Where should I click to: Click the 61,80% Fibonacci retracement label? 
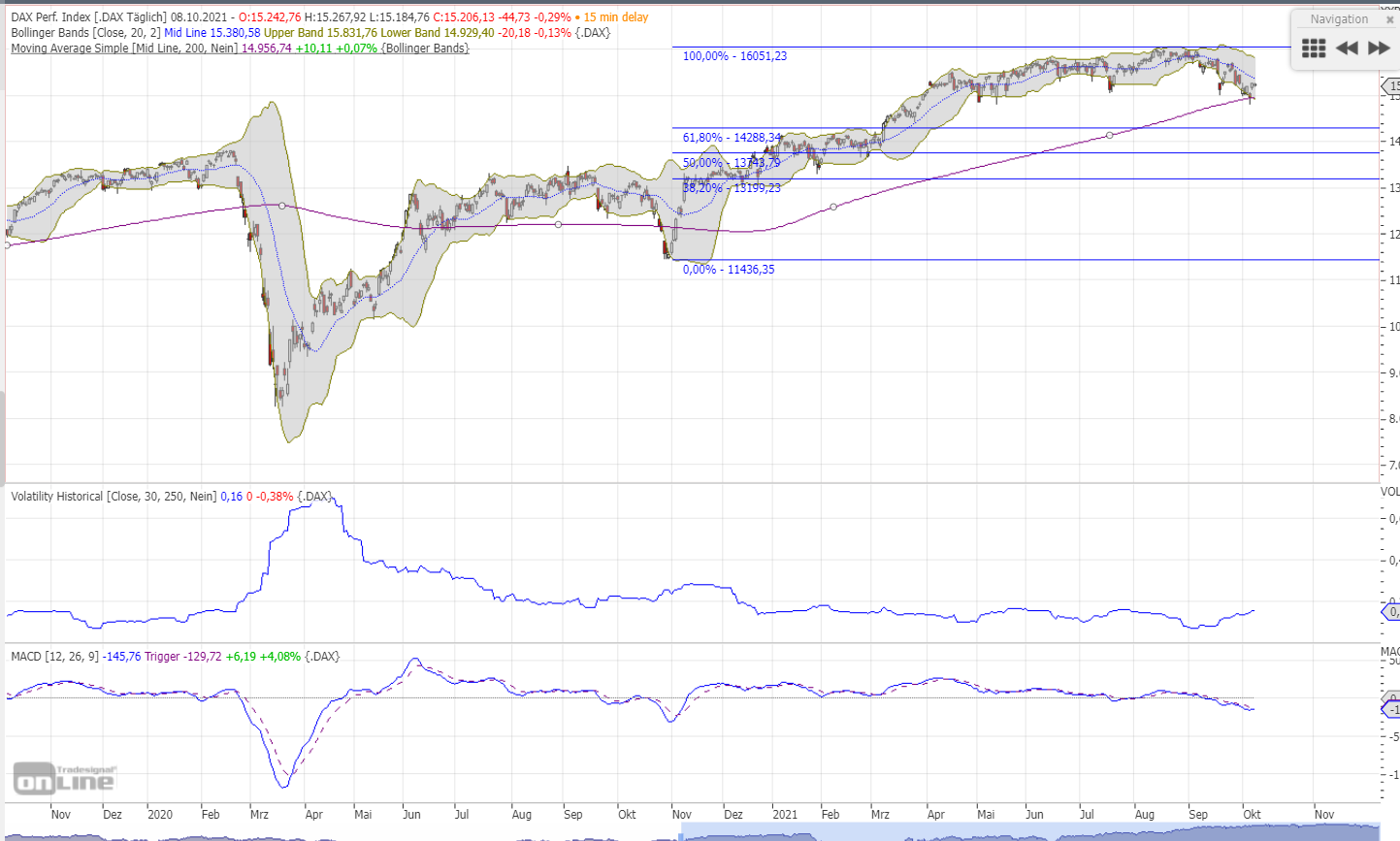point(732,138)
